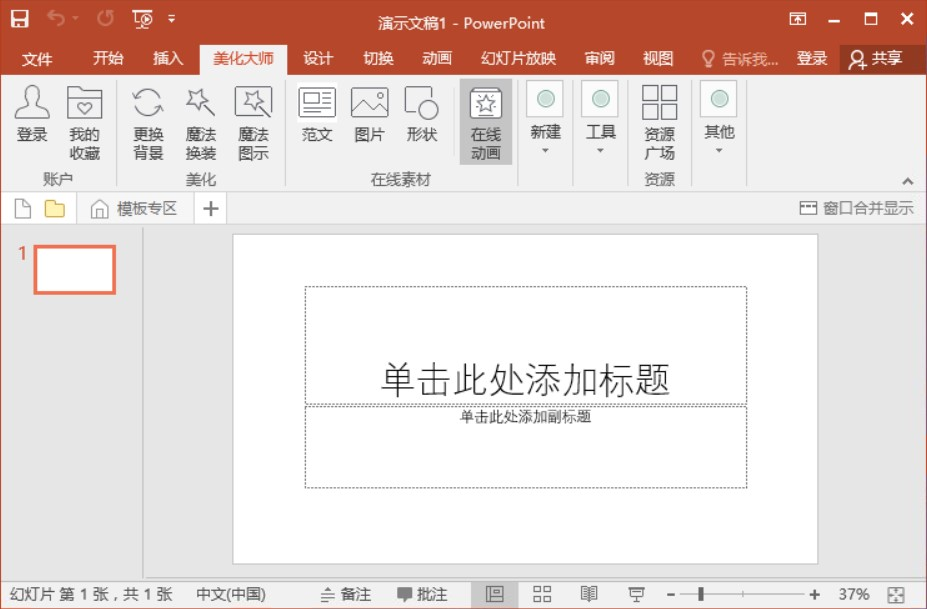Click the 共享 share button
This screenshot has height=609, width=927.
click(x=875, y=59)
